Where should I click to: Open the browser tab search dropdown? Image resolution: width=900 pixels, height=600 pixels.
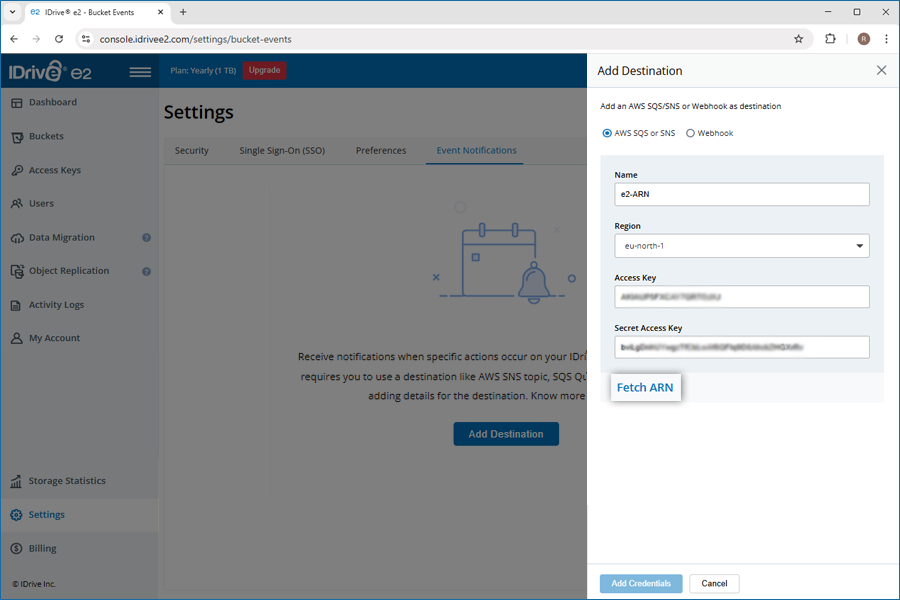[11, 12]
